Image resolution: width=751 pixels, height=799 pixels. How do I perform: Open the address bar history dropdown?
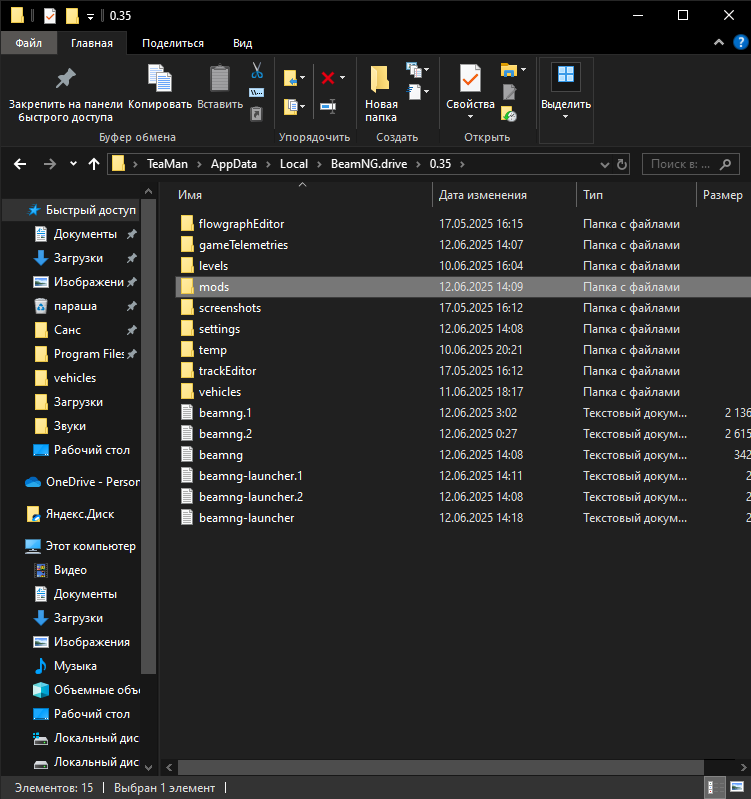pos(605,165)
